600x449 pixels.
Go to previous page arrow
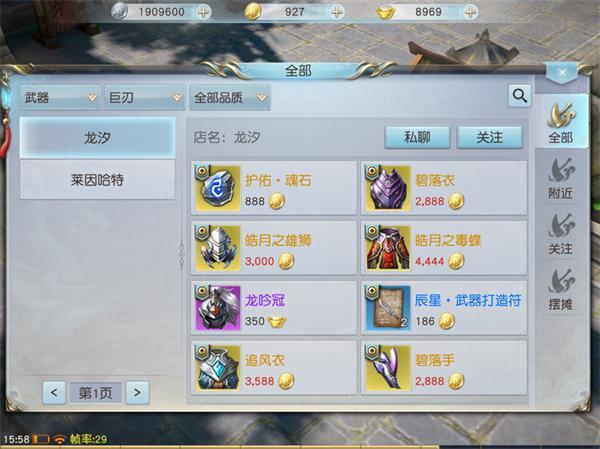tap(54, 392)
